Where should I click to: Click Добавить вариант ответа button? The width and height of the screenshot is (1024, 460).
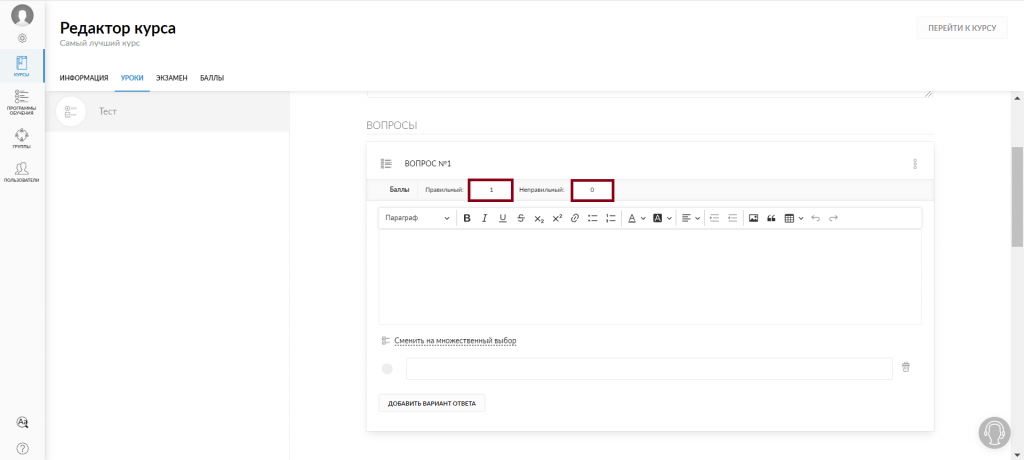(432, 403)
